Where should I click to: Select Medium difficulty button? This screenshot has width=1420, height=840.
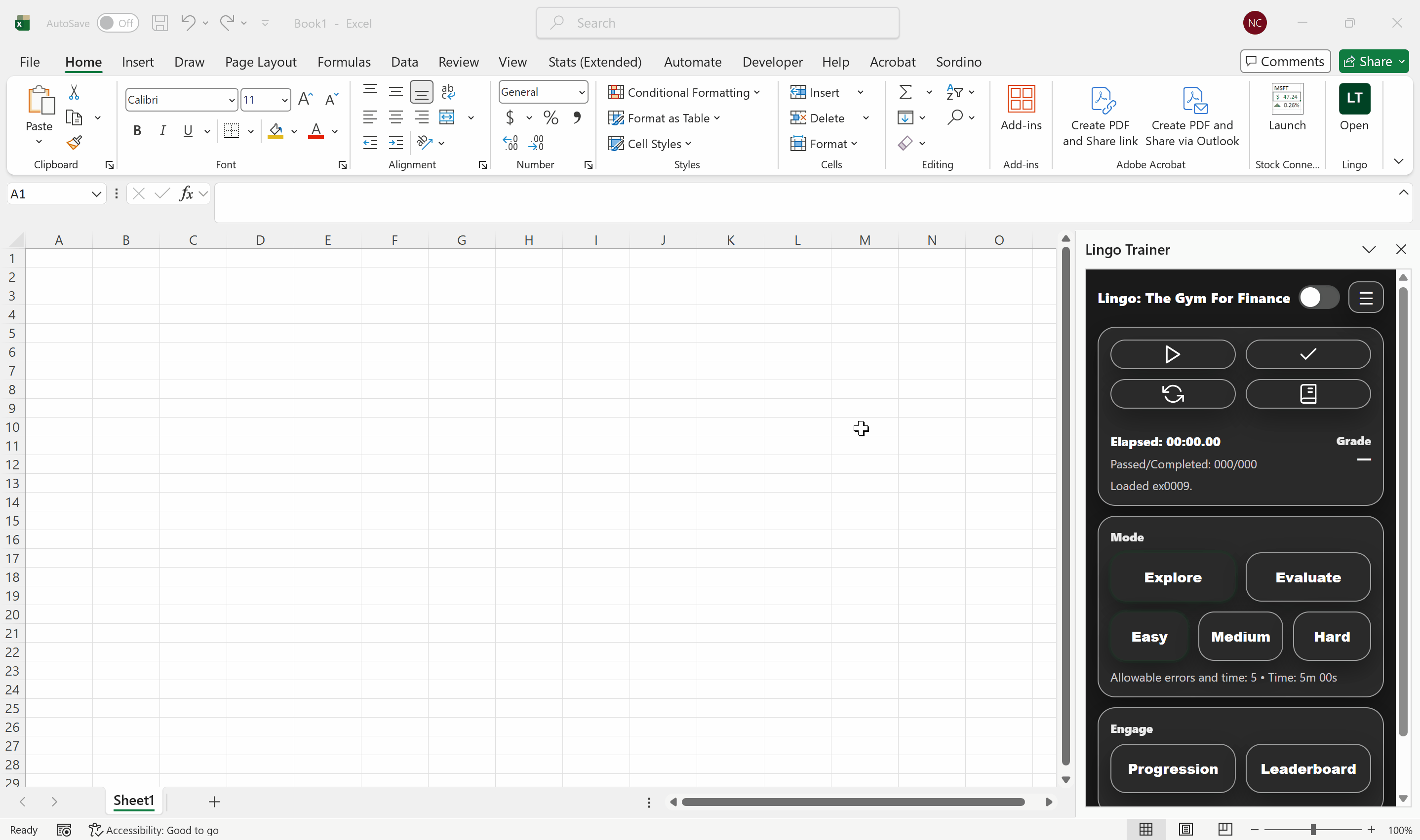point(1240,636)
